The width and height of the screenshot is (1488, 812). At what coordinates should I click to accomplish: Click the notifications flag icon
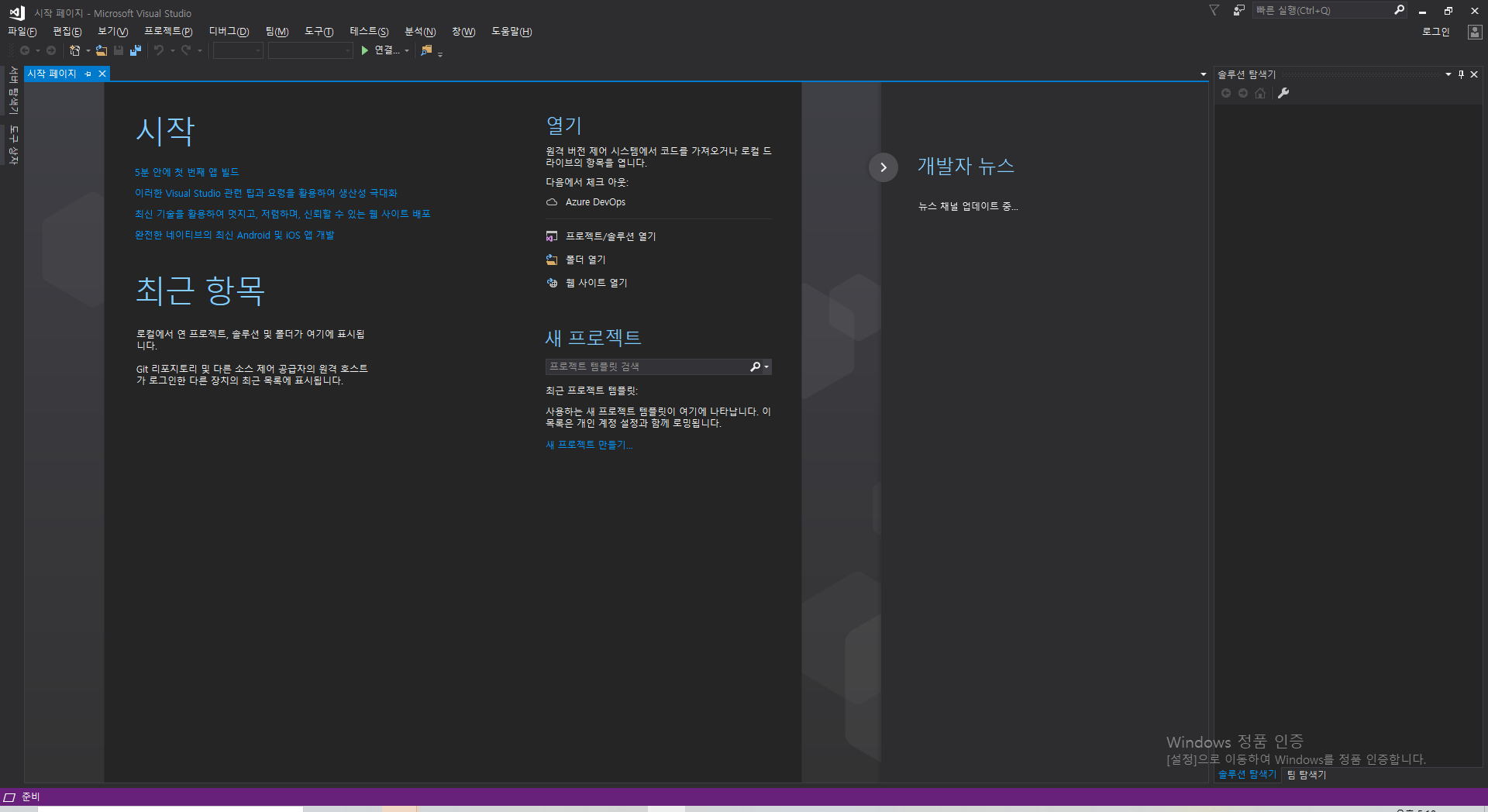click(1214, 11)
